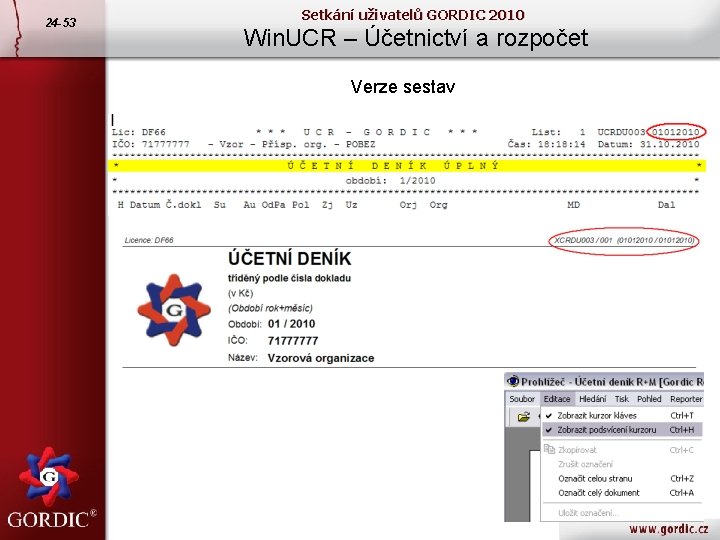
Task: Open the Soubor menu in Prohlížeč window
Action: pos(522,399)
